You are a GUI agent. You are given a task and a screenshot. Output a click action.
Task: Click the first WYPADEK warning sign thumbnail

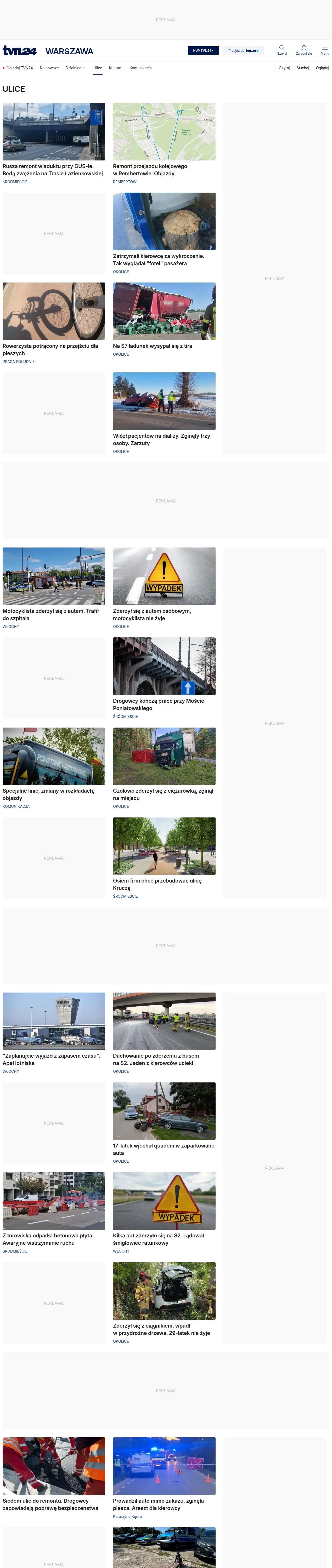point(164,577)
